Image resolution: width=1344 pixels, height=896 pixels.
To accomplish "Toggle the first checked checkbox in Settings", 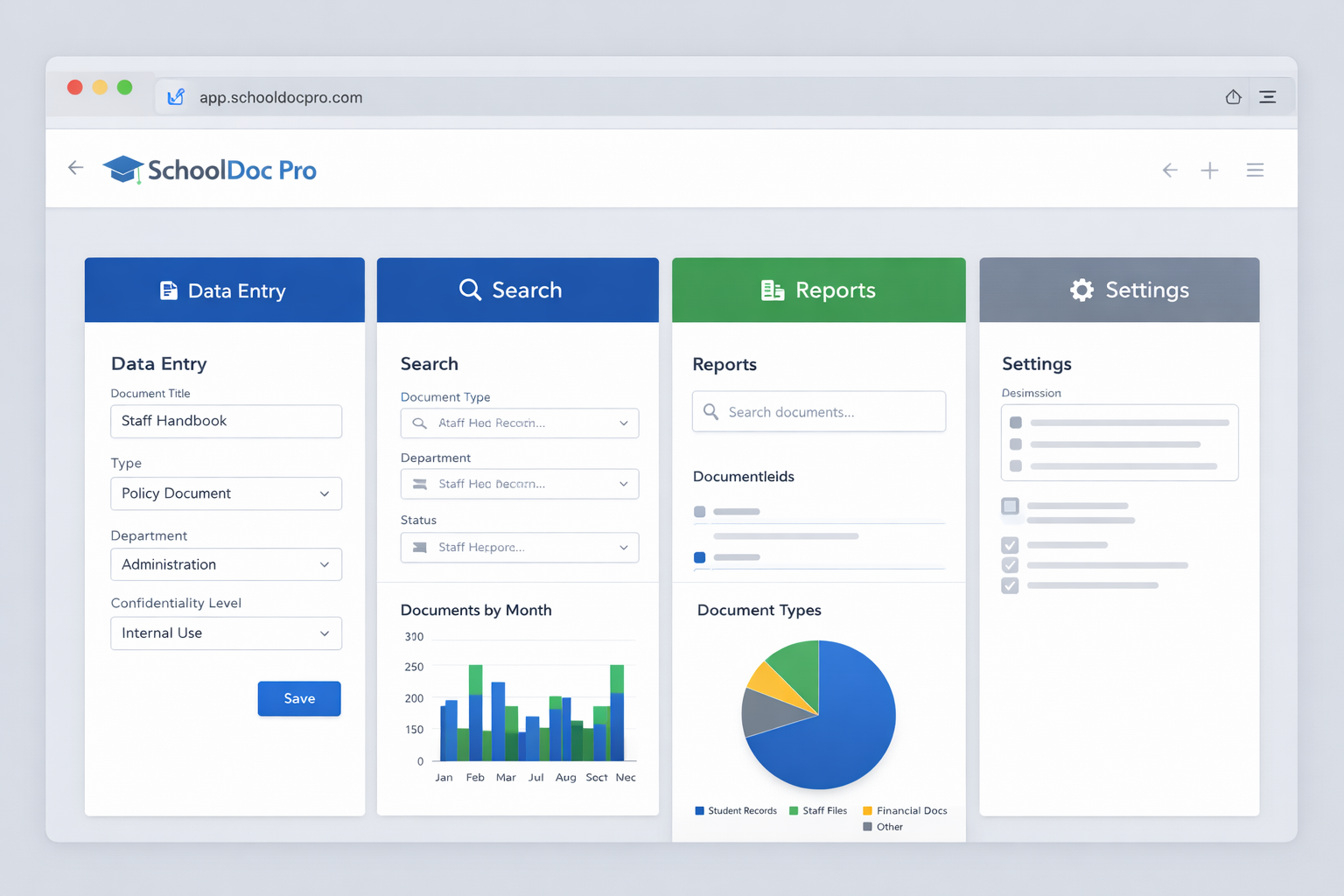I will click(1010, 545).
